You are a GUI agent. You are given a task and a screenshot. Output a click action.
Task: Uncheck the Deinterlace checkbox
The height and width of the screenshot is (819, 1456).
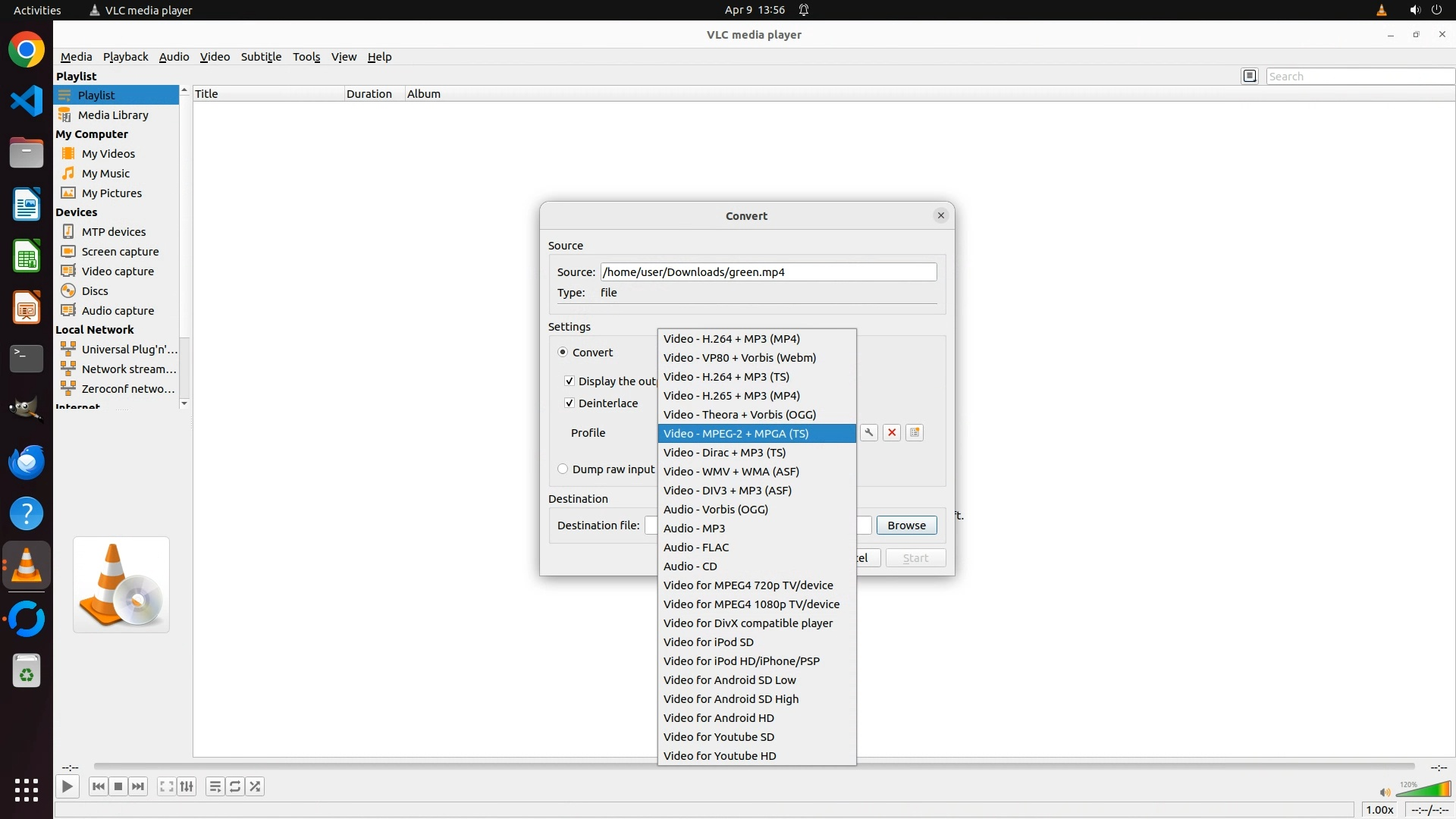click(x=570, y=403)
